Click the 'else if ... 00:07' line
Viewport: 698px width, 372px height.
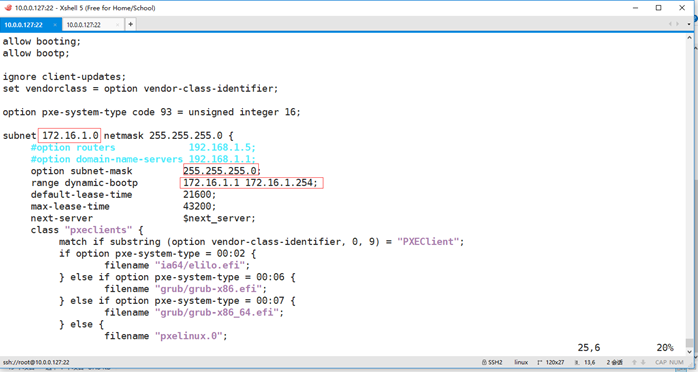pyautogui.click(x=177, y=301)
